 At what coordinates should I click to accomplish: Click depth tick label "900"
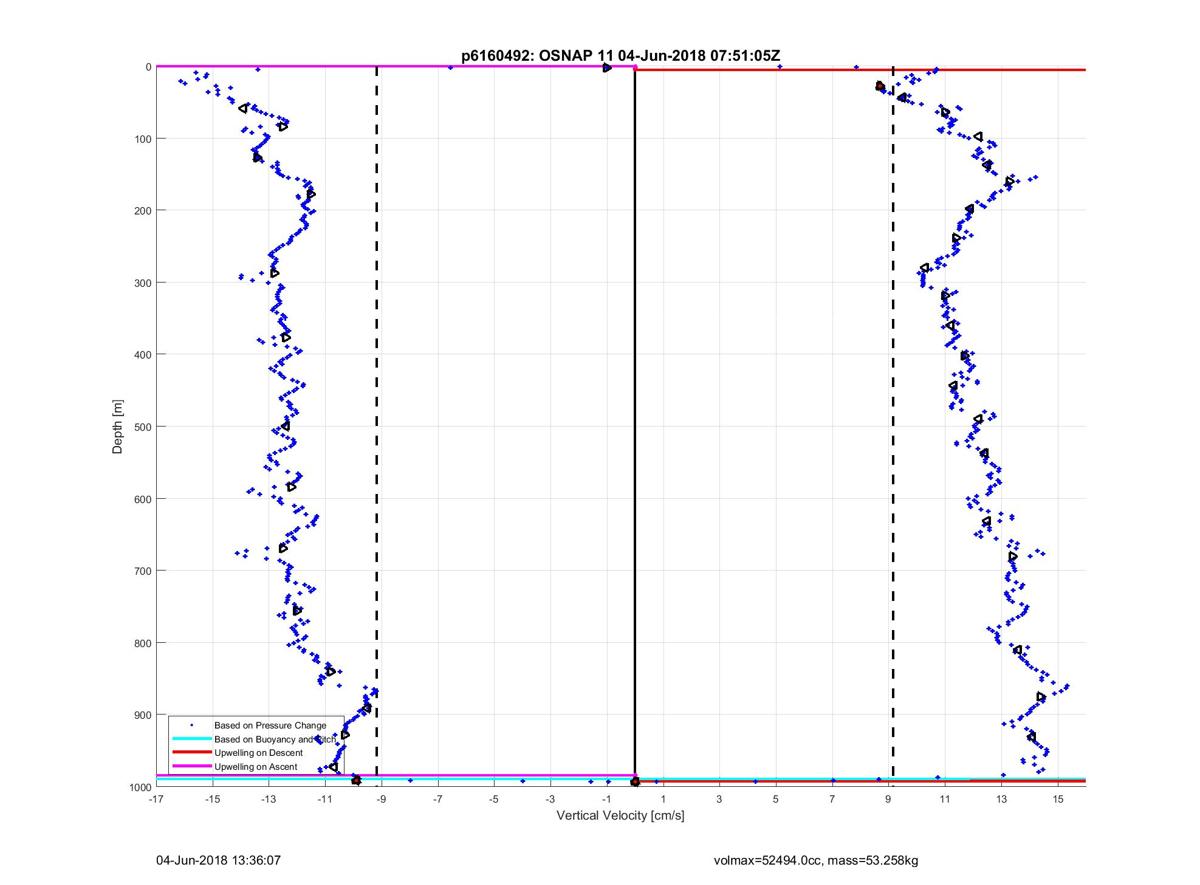(142, 715)
